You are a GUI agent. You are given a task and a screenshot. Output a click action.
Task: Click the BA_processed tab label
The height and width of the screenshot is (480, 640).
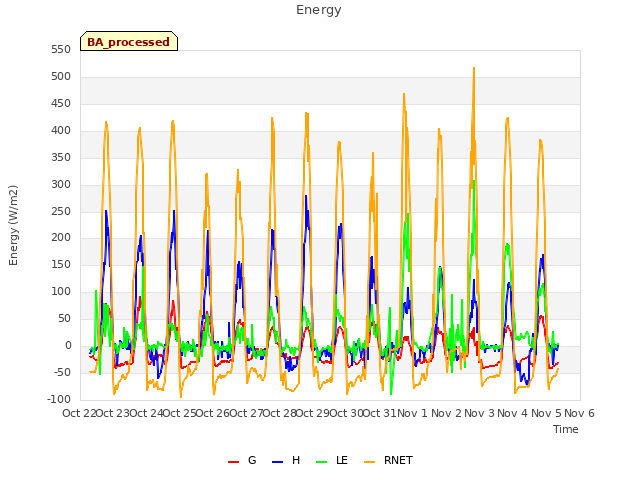pyautogui.click(x=129, y=42)
